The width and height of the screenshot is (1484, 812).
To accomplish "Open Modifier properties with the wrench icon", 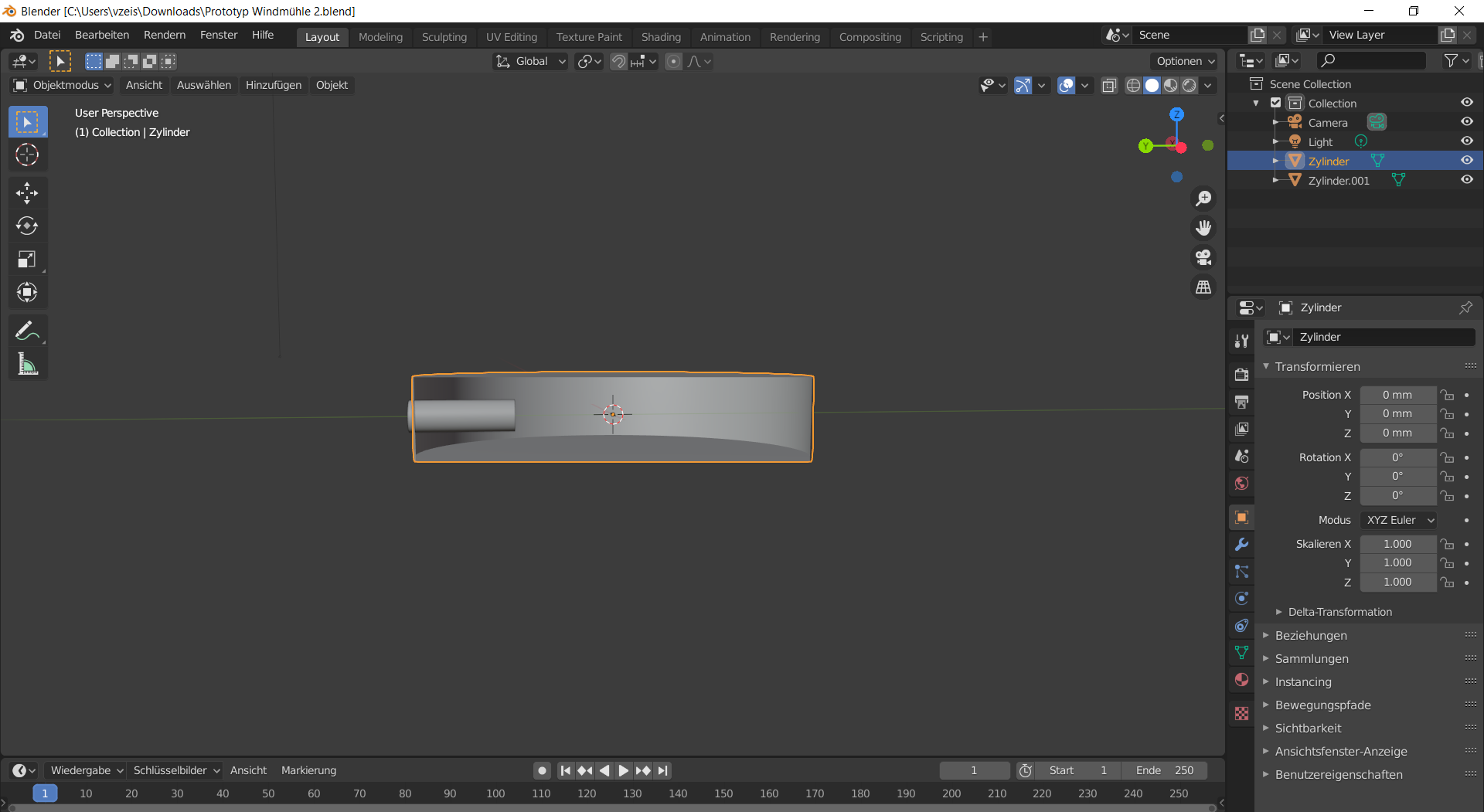I will (x=1242, y=545).
